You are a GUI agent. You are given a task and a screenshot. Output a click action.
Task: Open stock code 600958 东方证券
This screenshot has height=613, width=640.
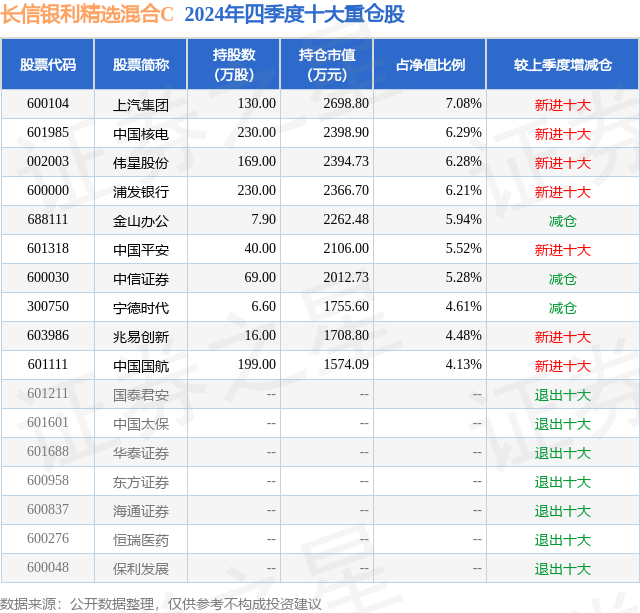48,480
